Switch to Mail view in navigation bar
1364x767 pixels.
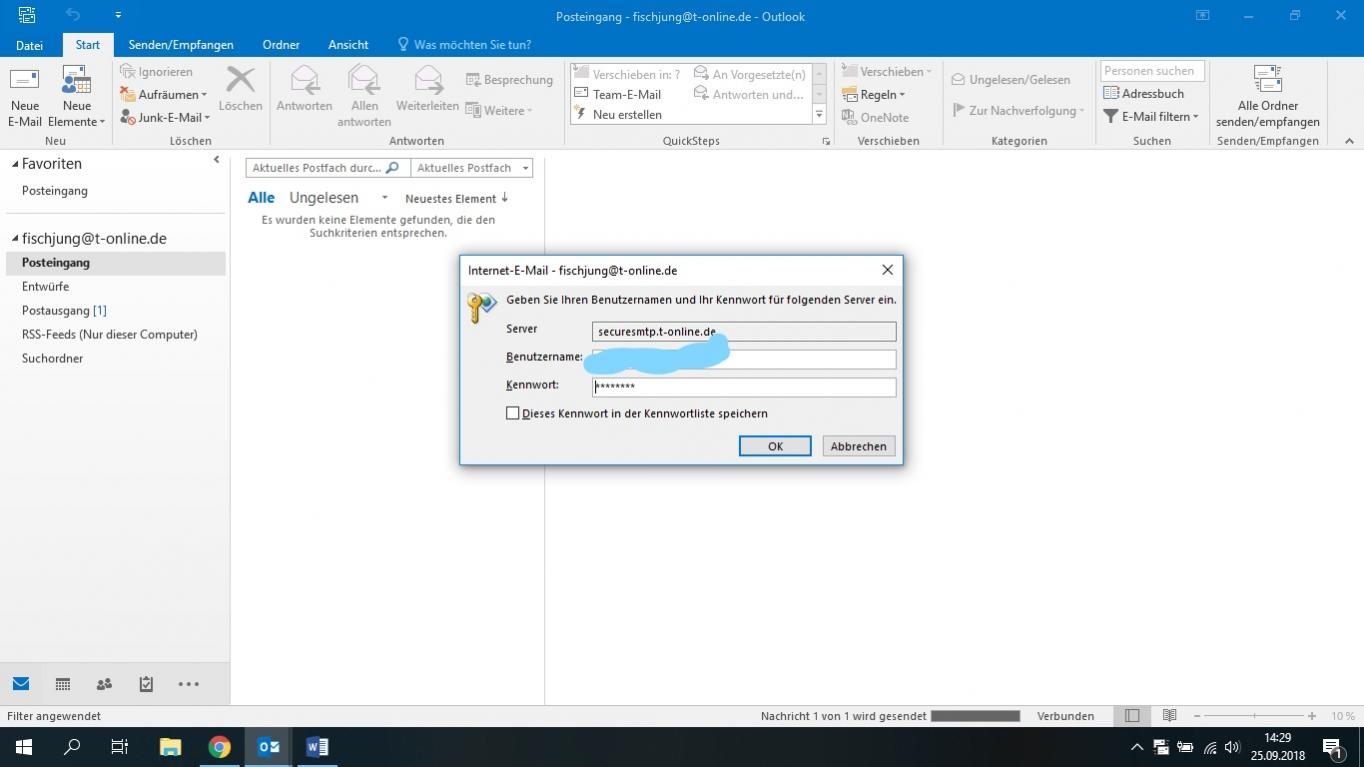[x=21, y=684]
